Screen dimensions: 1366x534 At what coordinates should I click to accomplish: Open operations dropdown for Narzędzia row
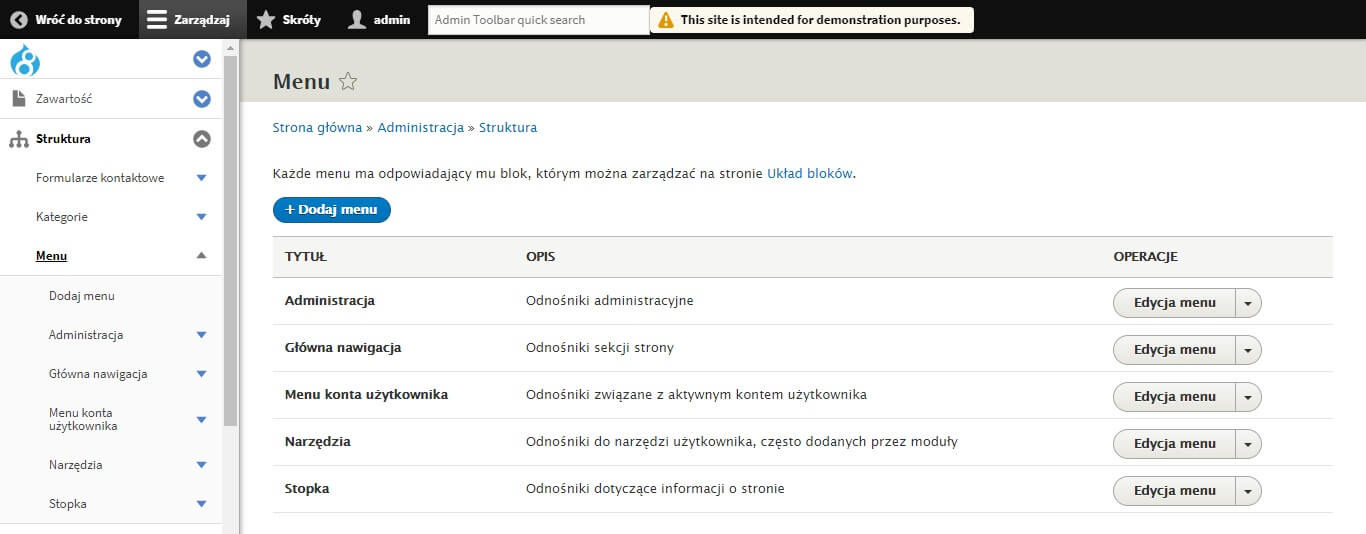1249,444
